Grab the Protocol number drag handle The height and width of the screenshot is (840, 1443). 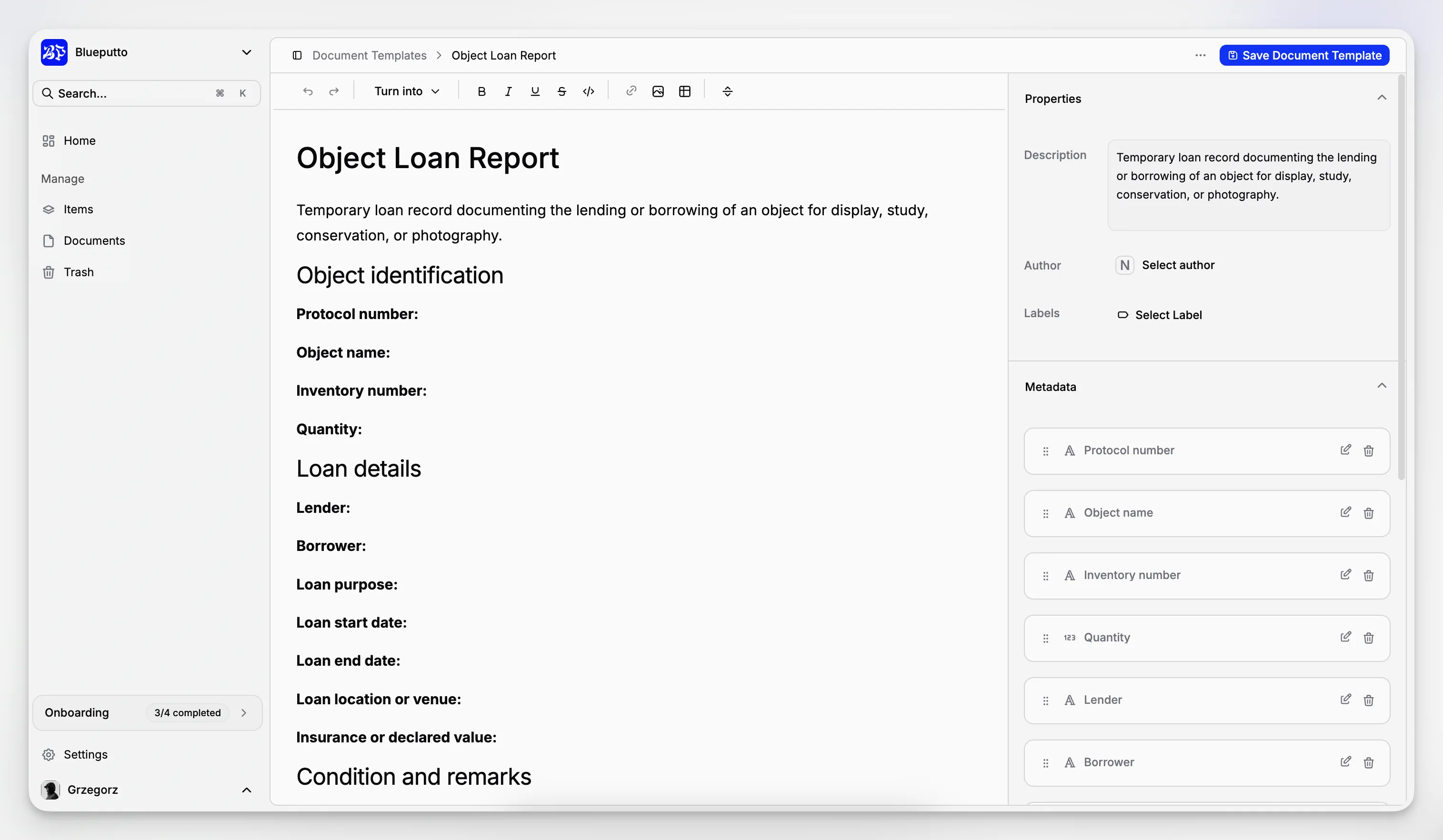coord(1046,451)
